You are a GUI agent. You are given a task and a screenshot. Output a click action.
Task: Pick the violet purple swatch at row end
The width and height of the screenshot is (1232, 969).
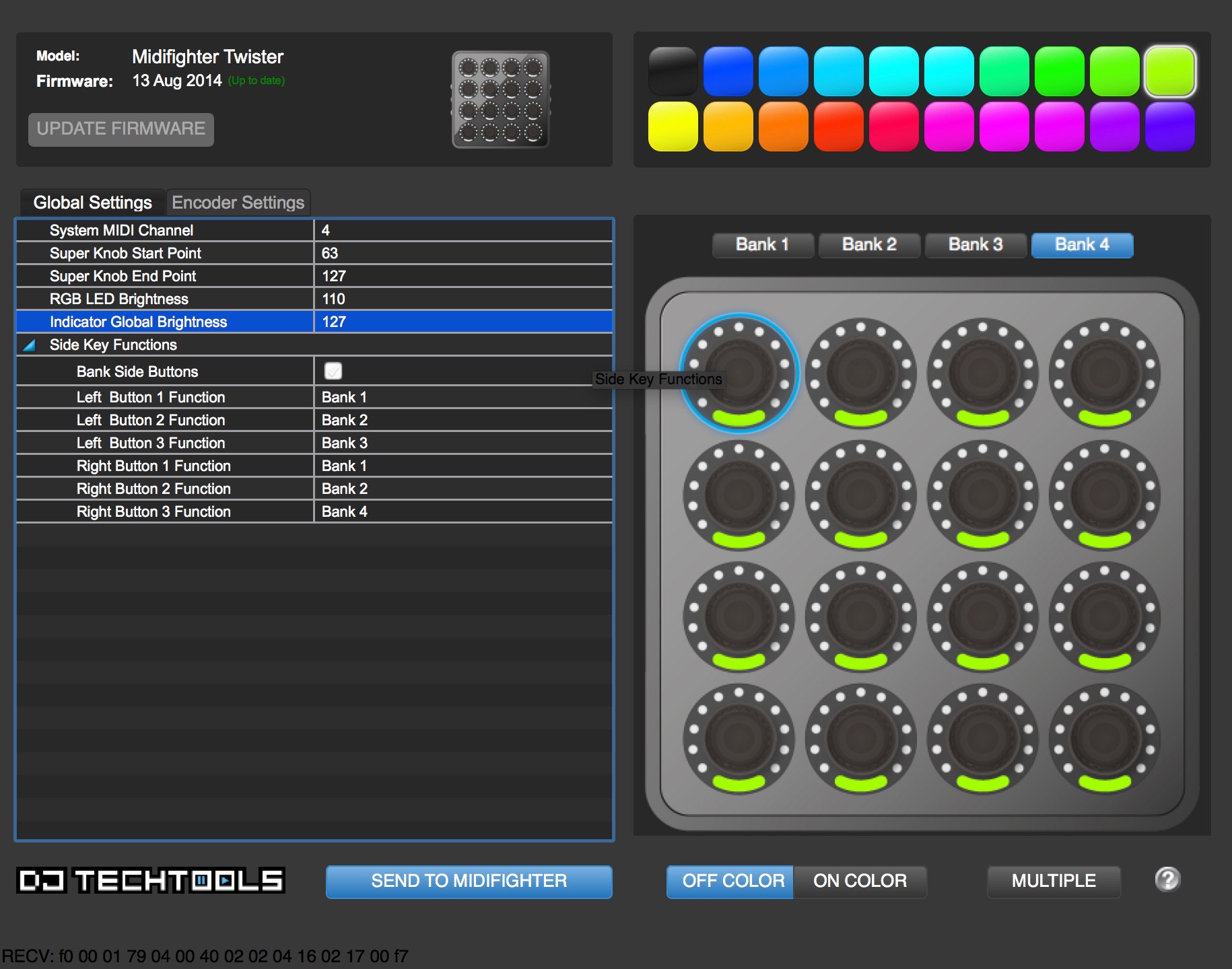(x=1170, y=127)
